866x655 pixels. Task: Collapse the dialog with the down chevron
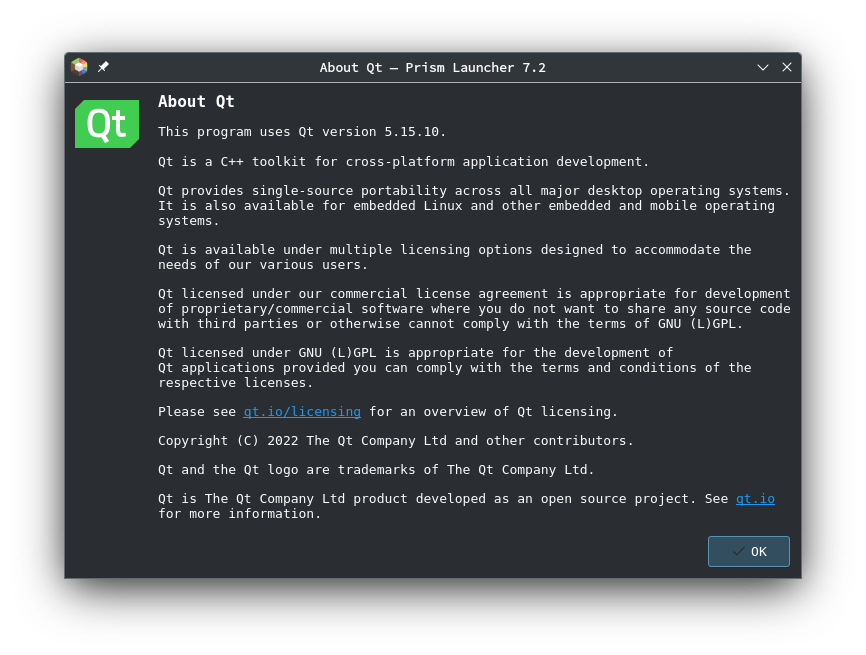tap(762, 67)
